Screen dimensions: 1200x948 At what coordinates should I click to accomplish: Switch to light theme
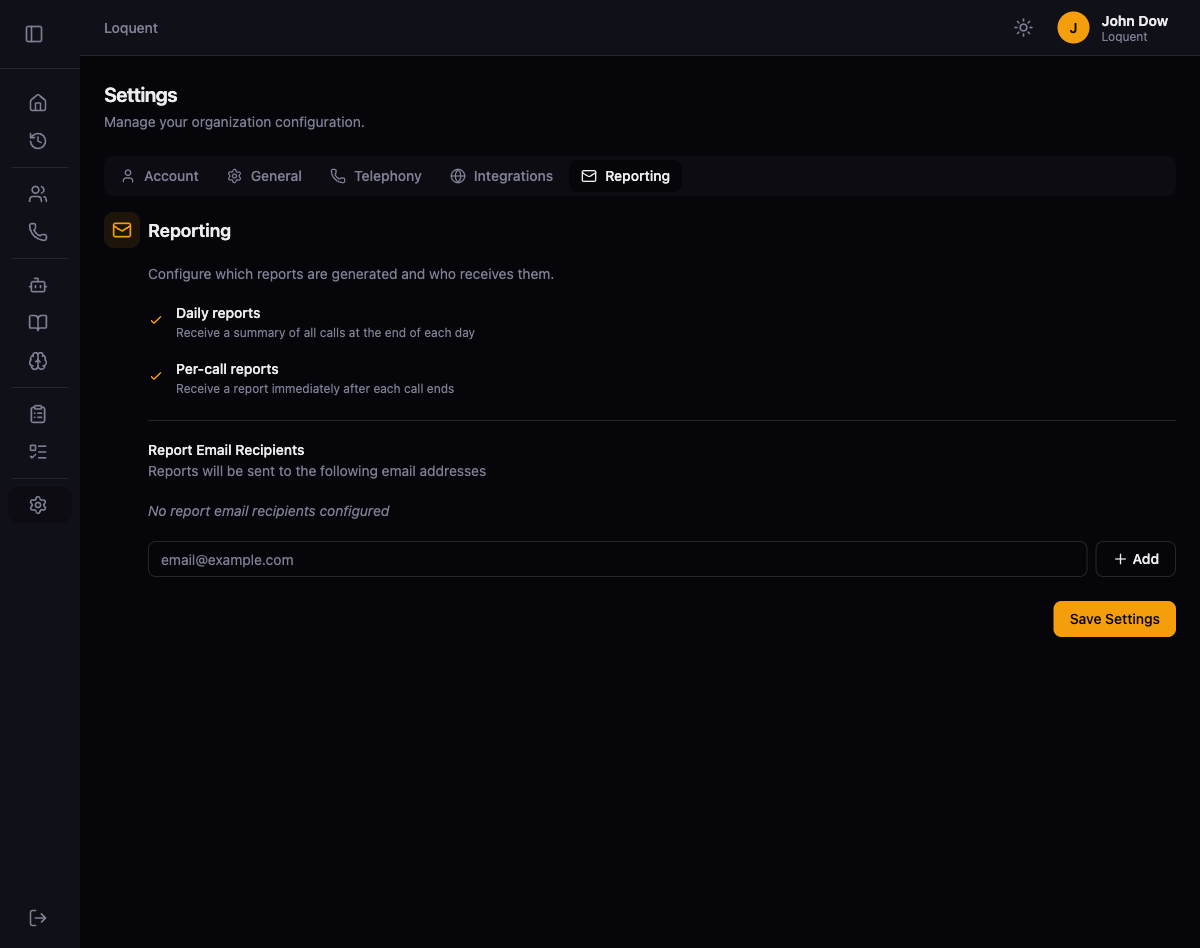point(1023,27)
